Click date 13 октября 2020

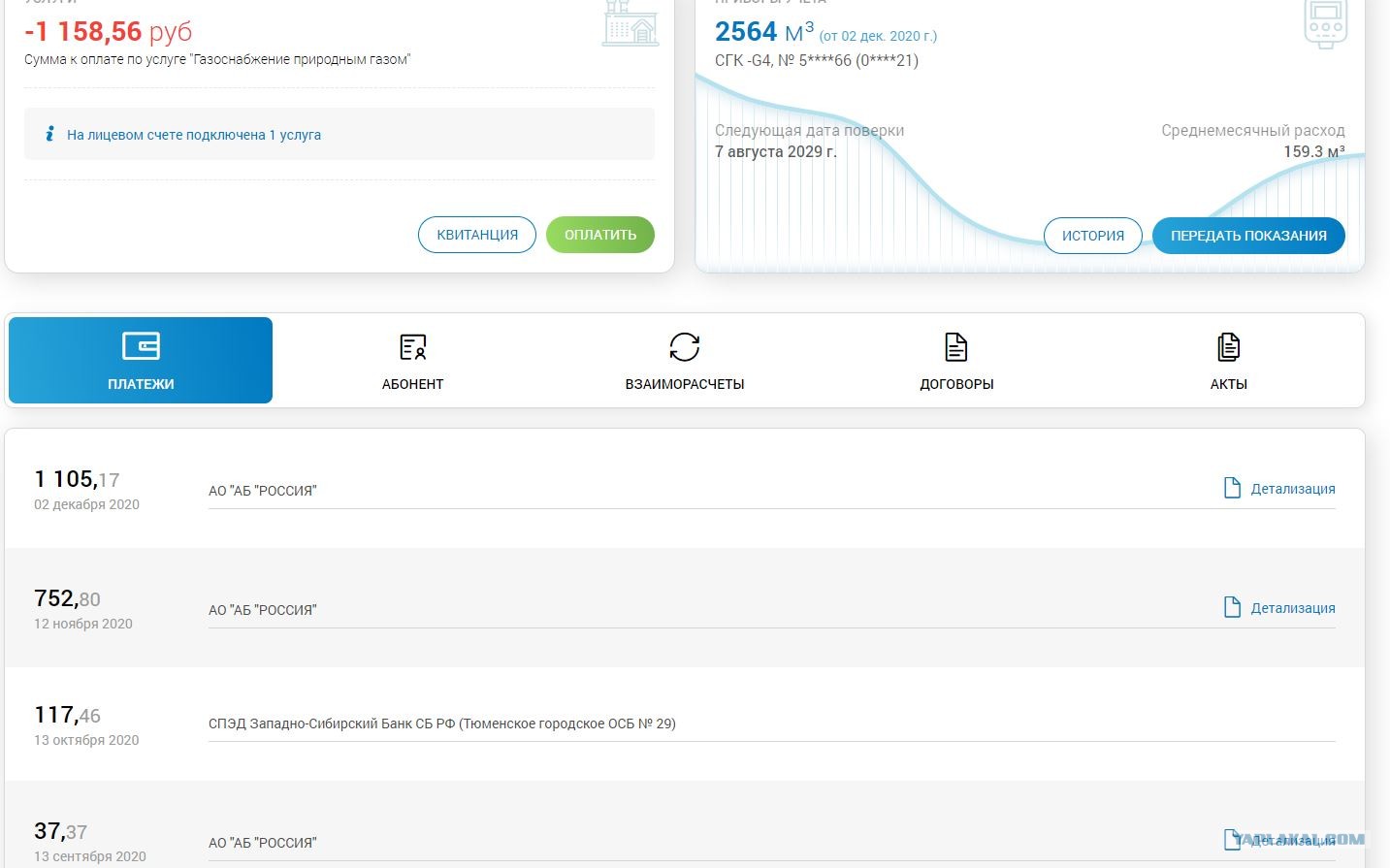(x=86, y=740)
